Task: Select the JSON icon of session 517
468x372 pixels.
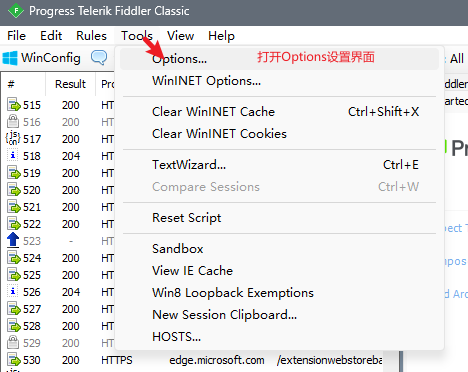Action: pyautogui.click(x=13, y=138)
